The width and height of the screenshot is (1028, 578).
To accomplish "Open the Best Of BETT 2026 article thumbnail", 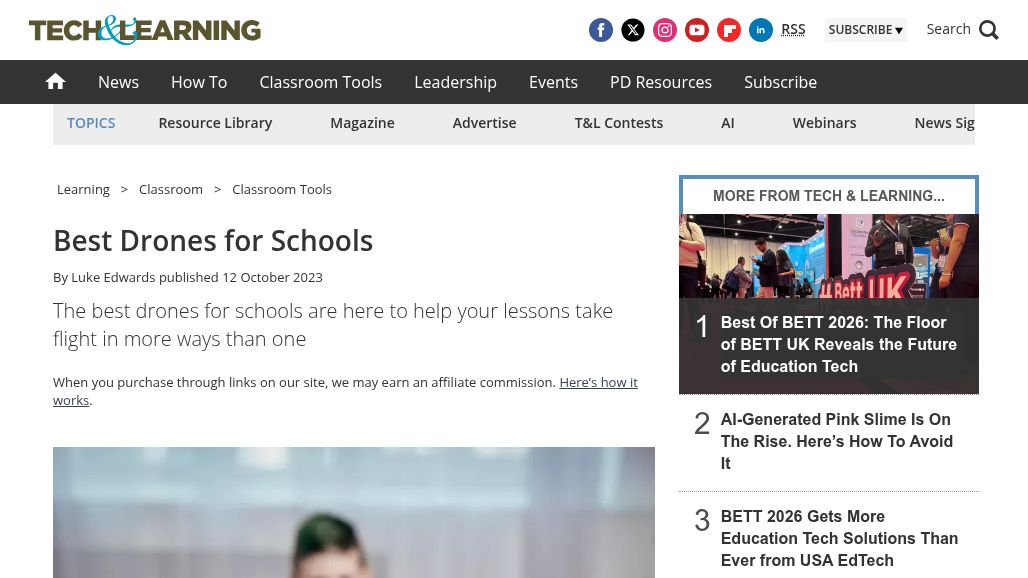I will pyautogui.click(x=828, y=256).
